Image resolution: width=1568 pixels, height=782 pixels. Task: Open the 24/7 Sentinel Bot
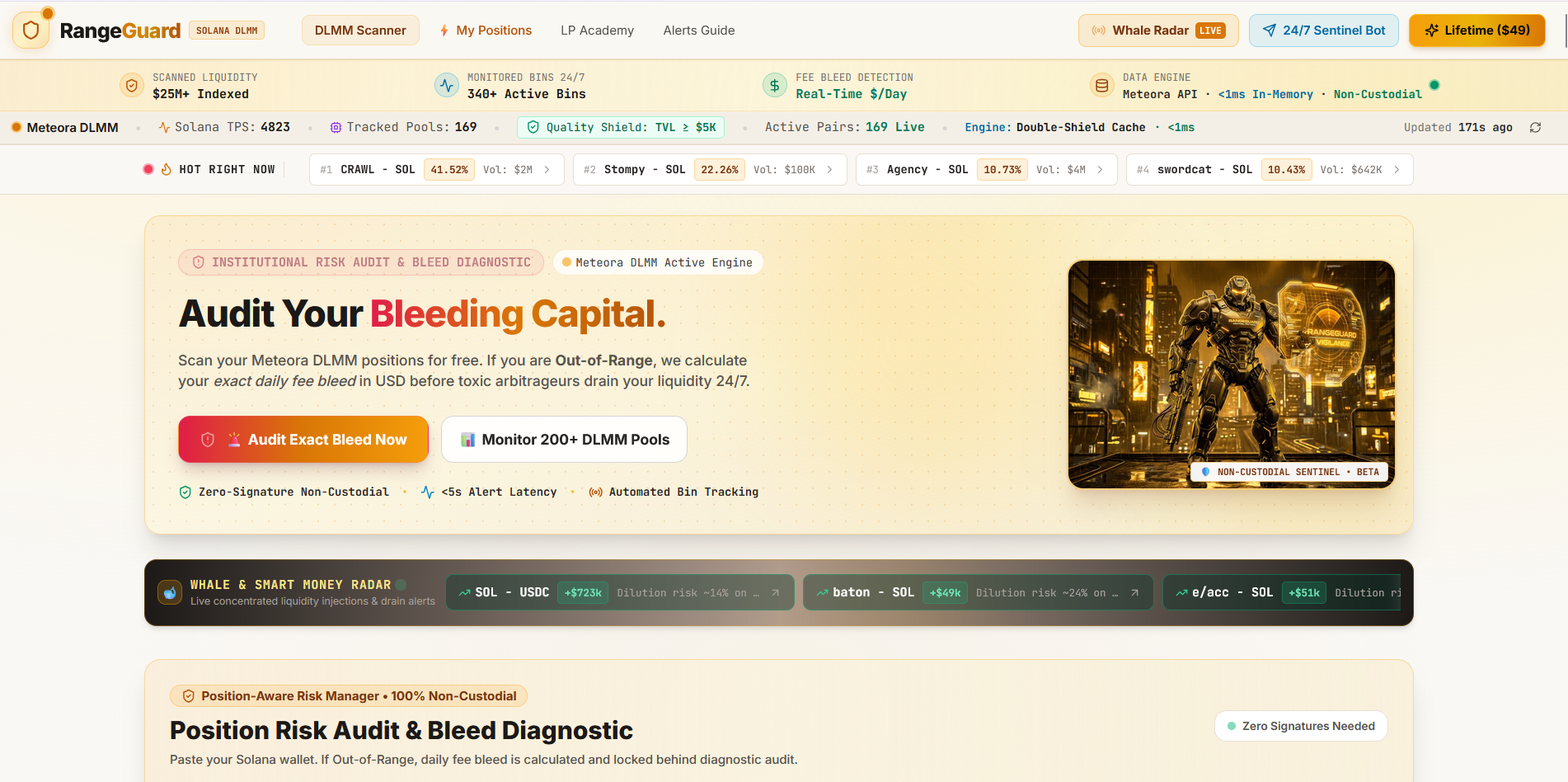(x=1324, y=31)
